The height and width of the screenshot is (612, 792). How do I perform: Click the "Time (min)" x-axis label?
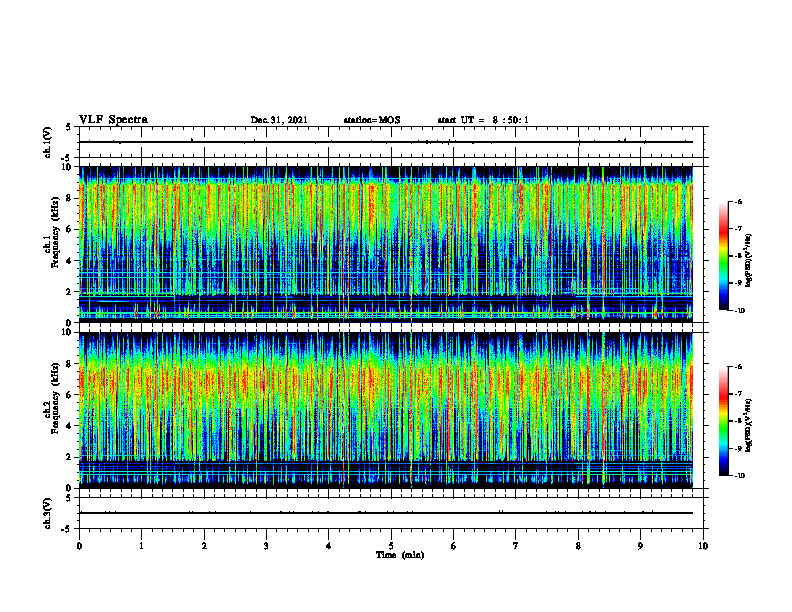tap(400, 555)
